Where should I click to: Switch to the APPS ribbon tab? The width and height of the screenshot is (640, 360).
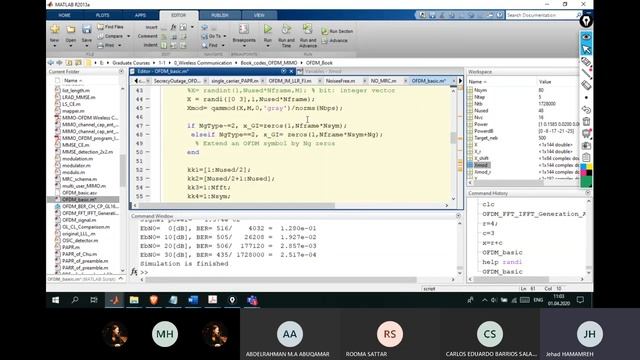[x=140, y=15]
